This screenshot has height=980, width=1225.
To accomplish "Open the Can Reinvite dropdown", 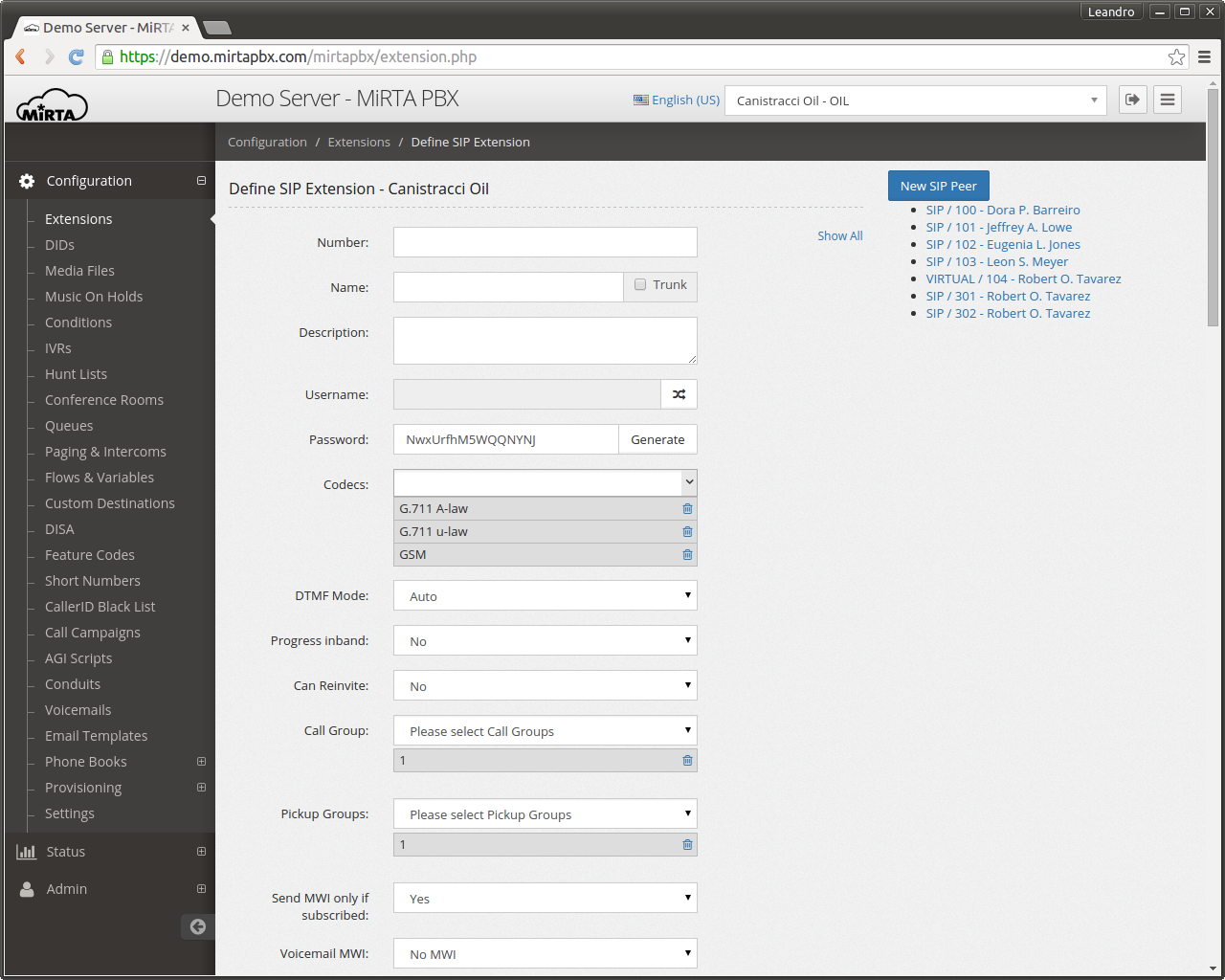I will 545,686.
